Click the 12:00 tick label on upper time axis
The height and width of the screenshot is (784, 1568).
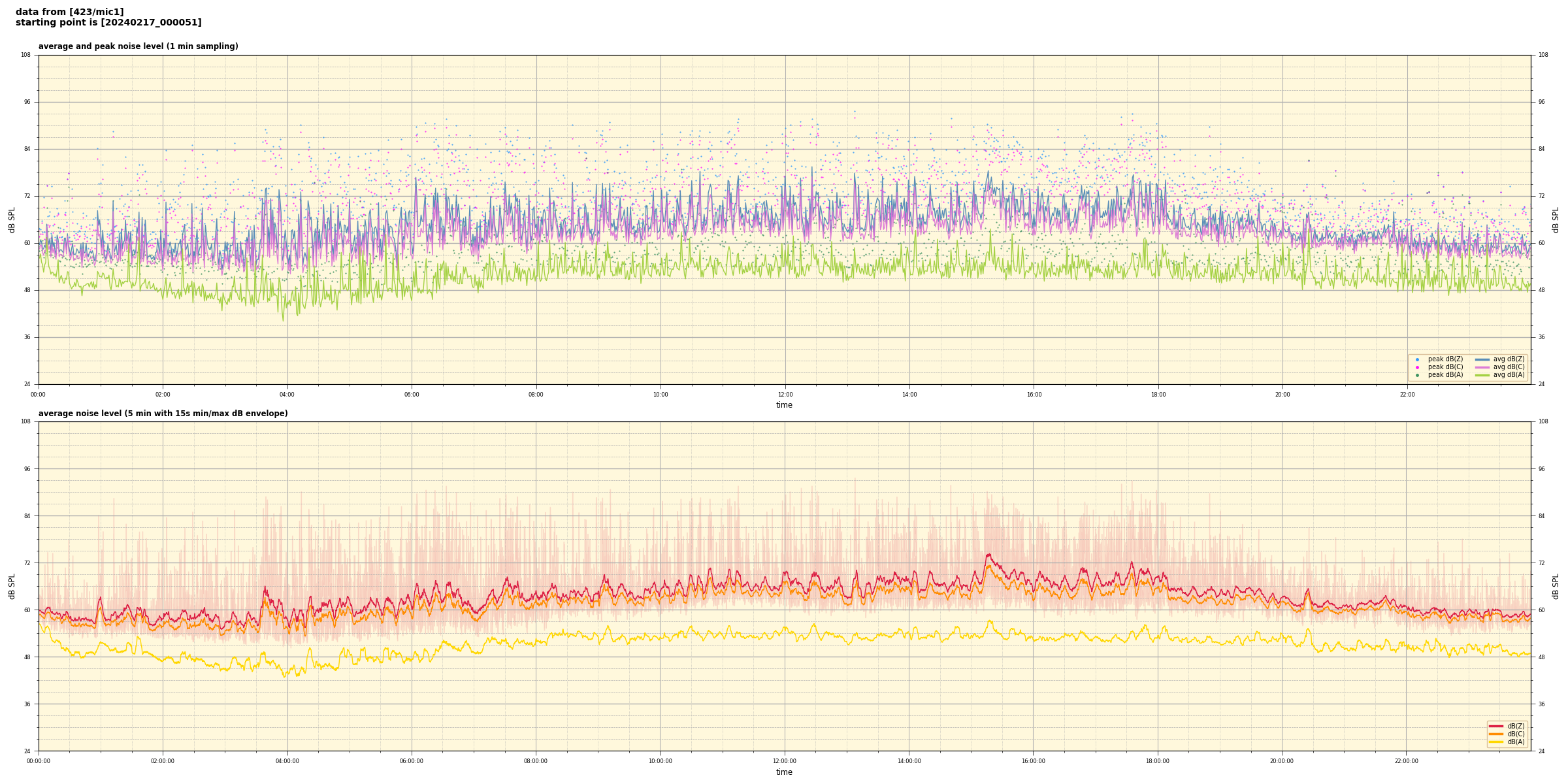(785, 395)
